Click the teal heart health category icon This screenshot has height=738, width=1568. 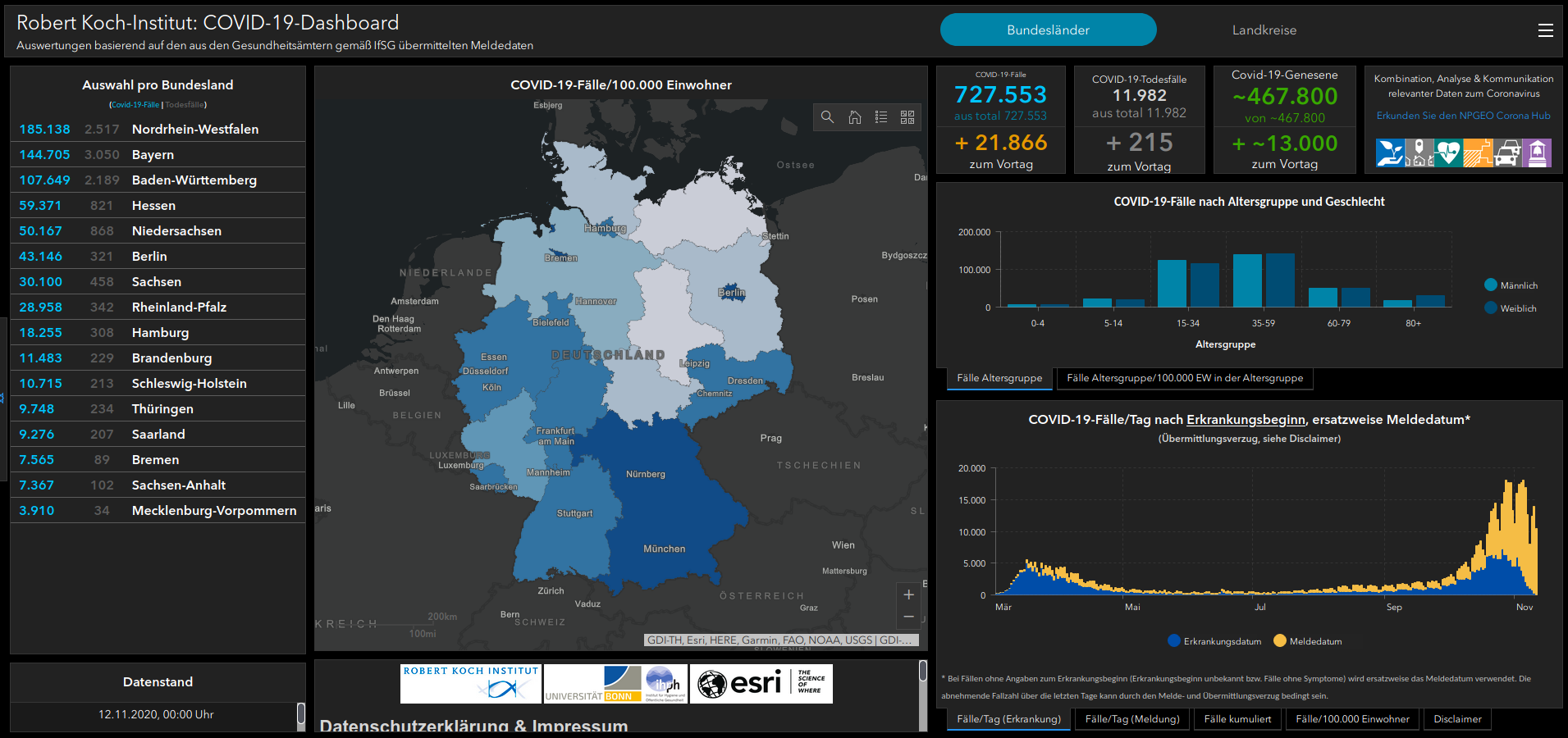point(1448,153)
